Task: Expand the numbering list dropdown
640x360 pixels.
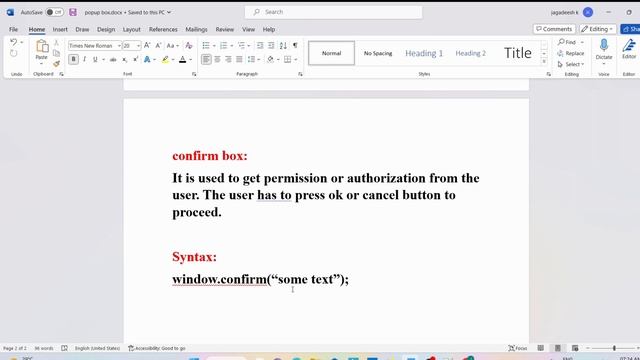Action: (231, 46)
